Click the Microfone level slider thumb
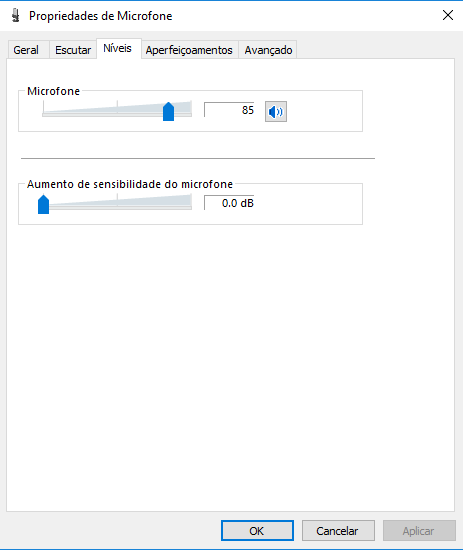Screen dimensions: 463x550 pos(168,112)
